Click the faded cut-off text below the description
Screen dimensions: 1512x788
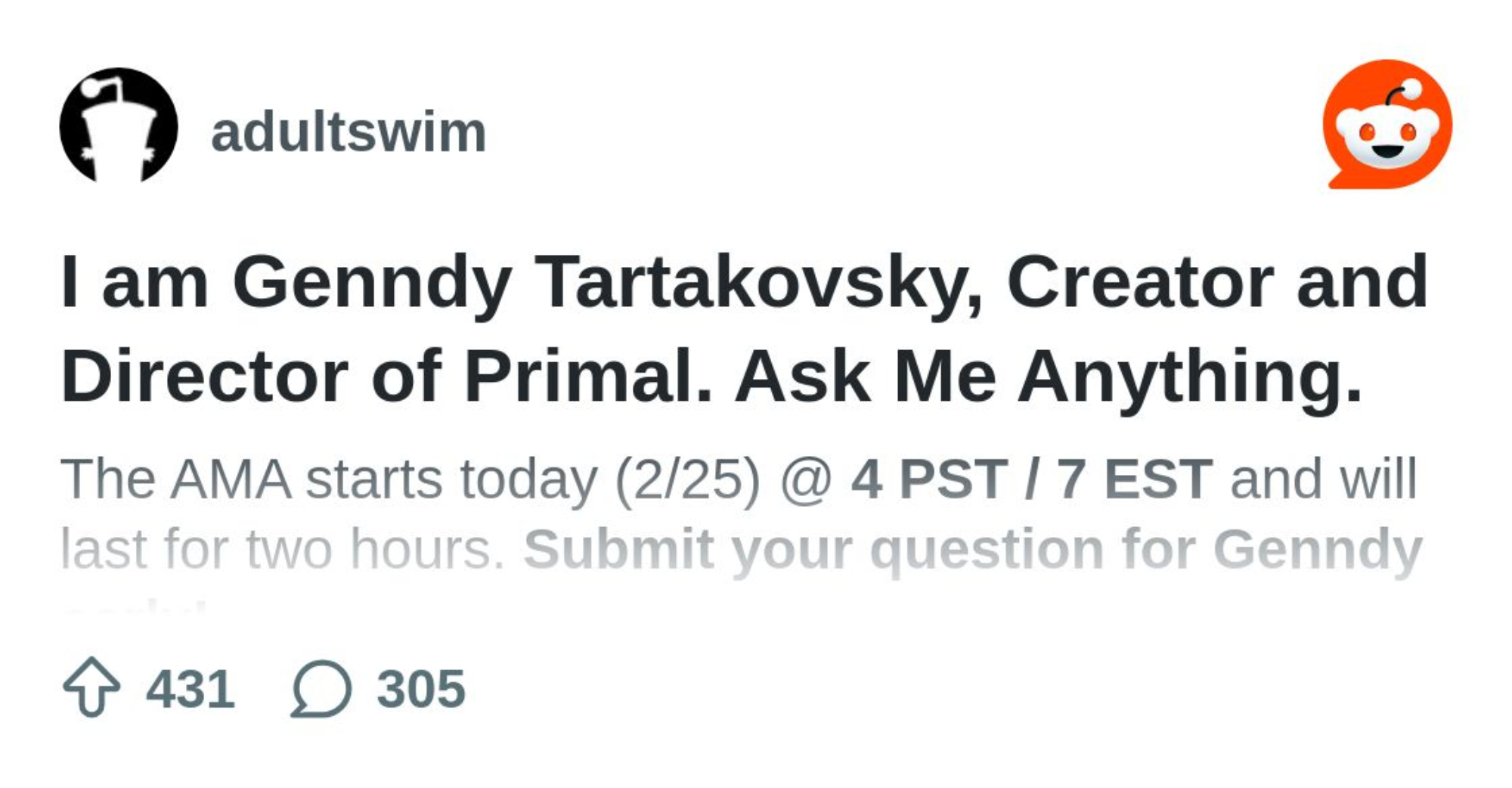(x=136, y=607)
